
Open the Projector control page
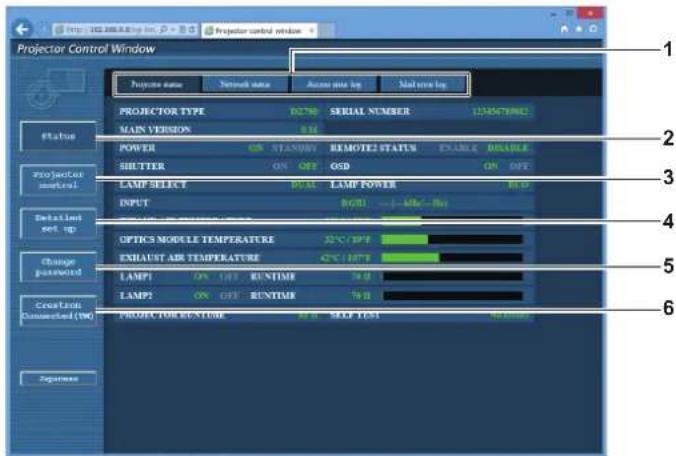point(59,180)
